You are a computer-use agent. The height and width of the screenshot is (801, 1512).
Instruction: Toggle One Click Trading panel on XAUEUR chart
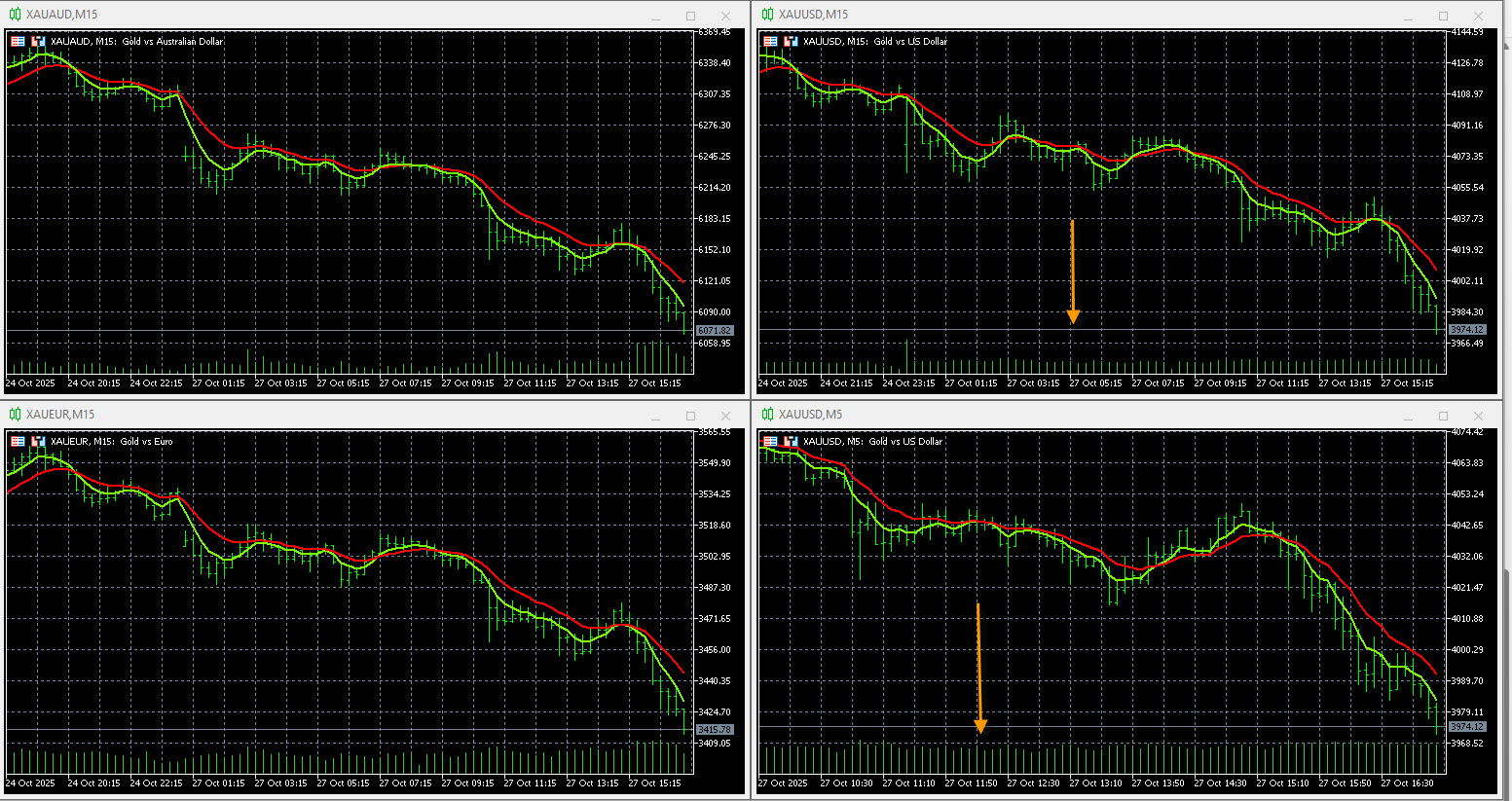[18, 442]
